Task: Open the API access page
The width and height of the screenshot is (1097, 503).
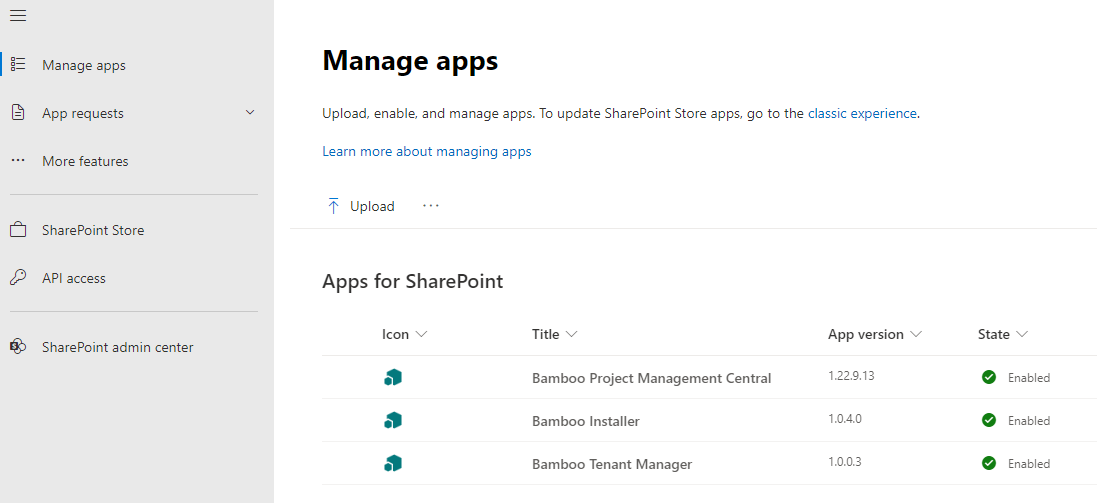Action: 73,278
